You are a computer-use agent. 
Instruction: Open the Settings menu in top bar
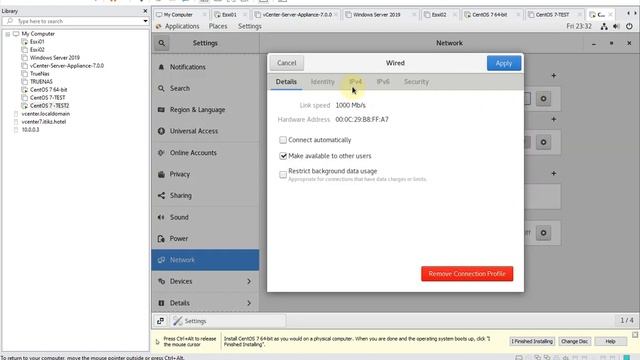tap(250, 26)
